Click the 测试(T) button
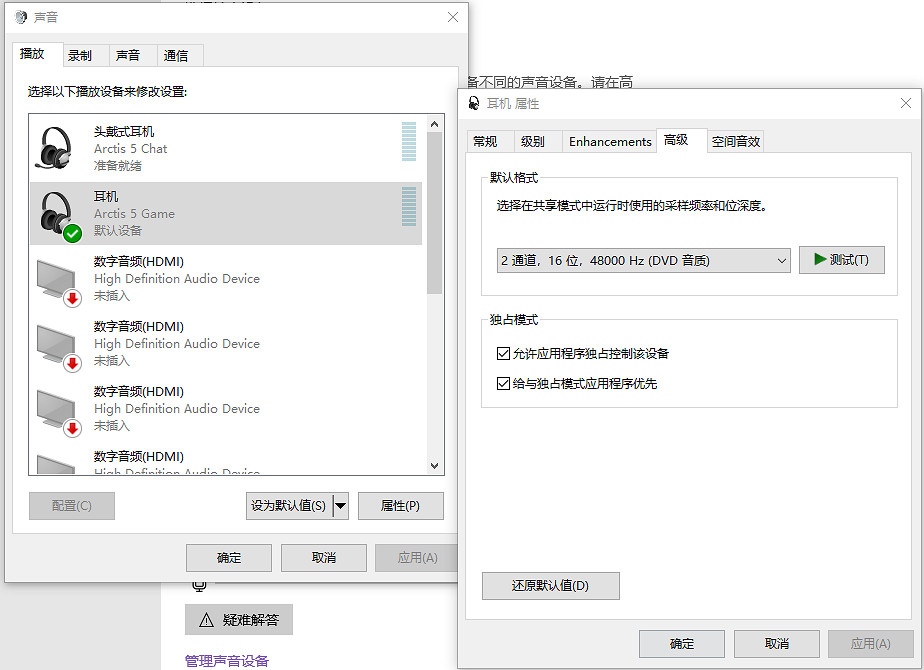The image size is (924, 670). 841,259
